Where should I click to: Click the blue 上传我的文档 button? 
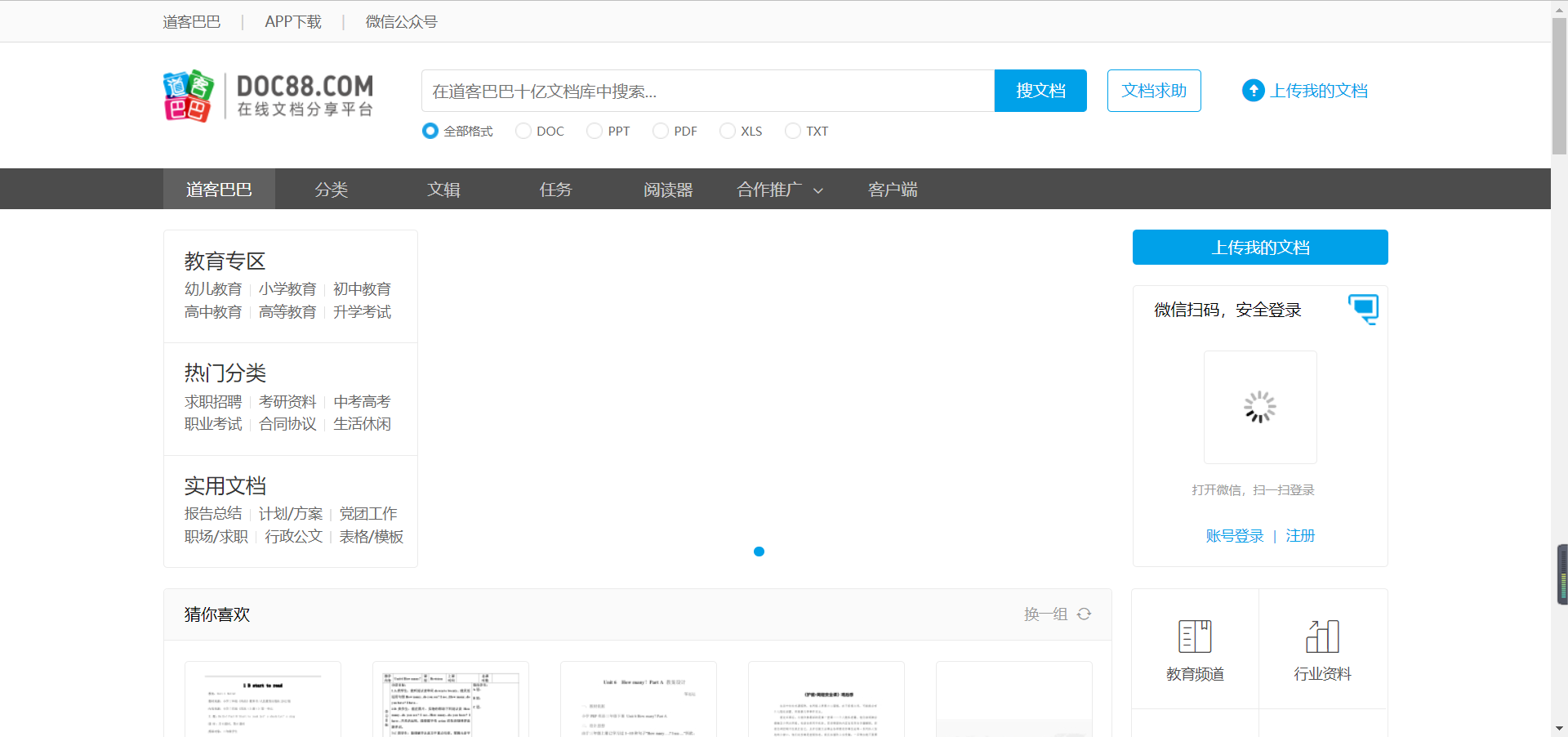coord(1260,248)
